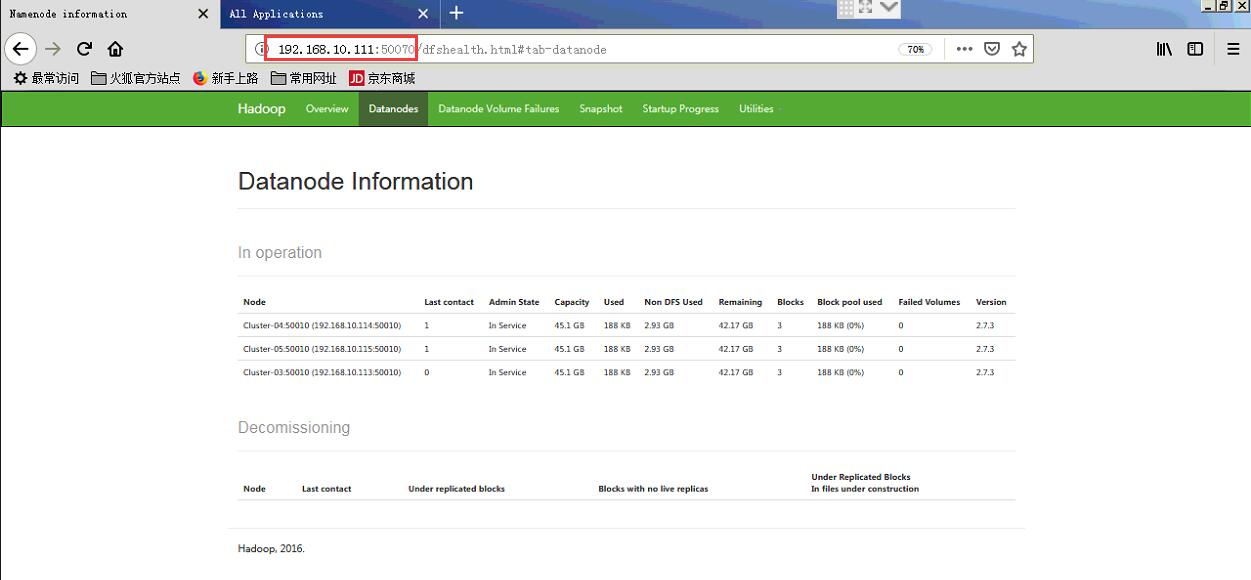Open the 火狐官方站点 bookmark folder

click(x=135, y=78)
